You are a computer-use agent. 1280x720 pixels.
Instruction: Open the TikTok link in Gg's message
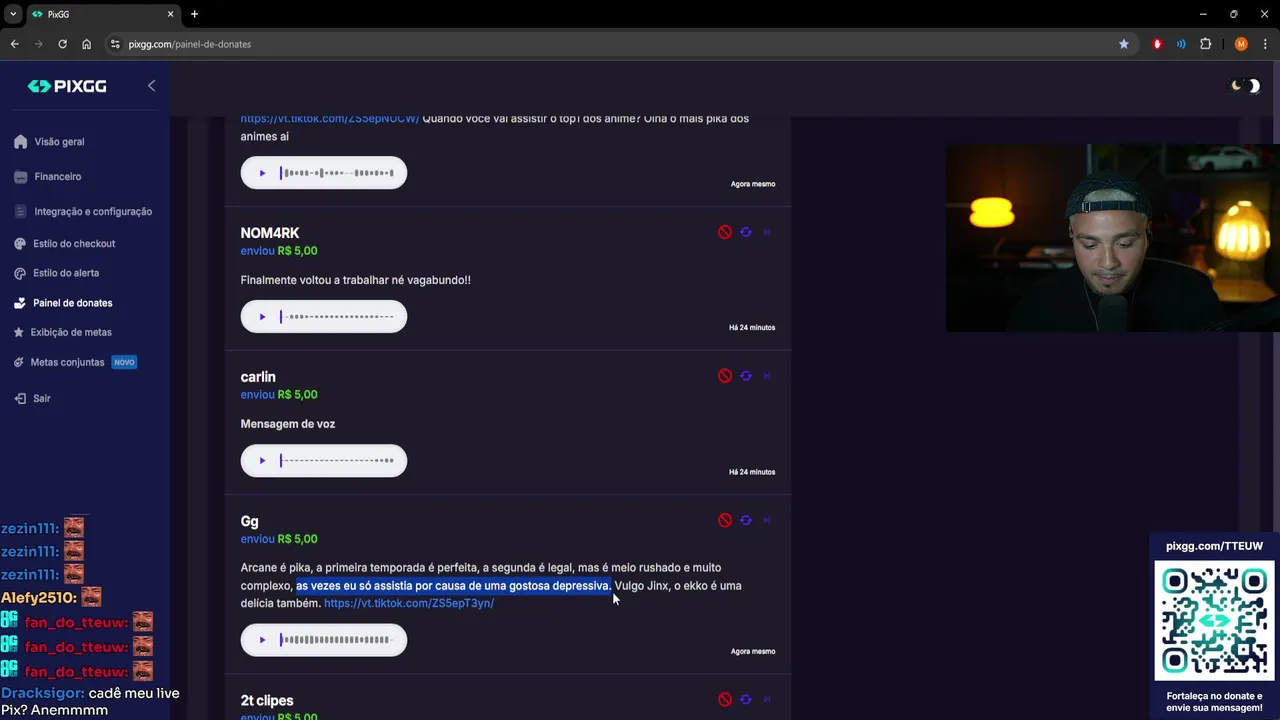point(409,604)
